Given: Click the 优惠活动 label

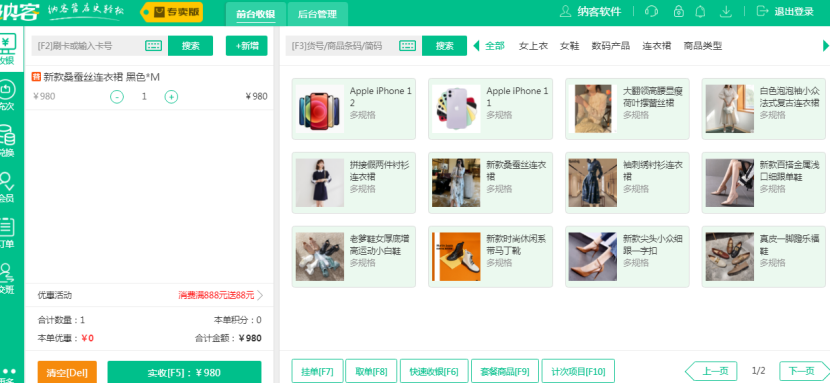Looking at the screenshot, I should pos(55,295).
